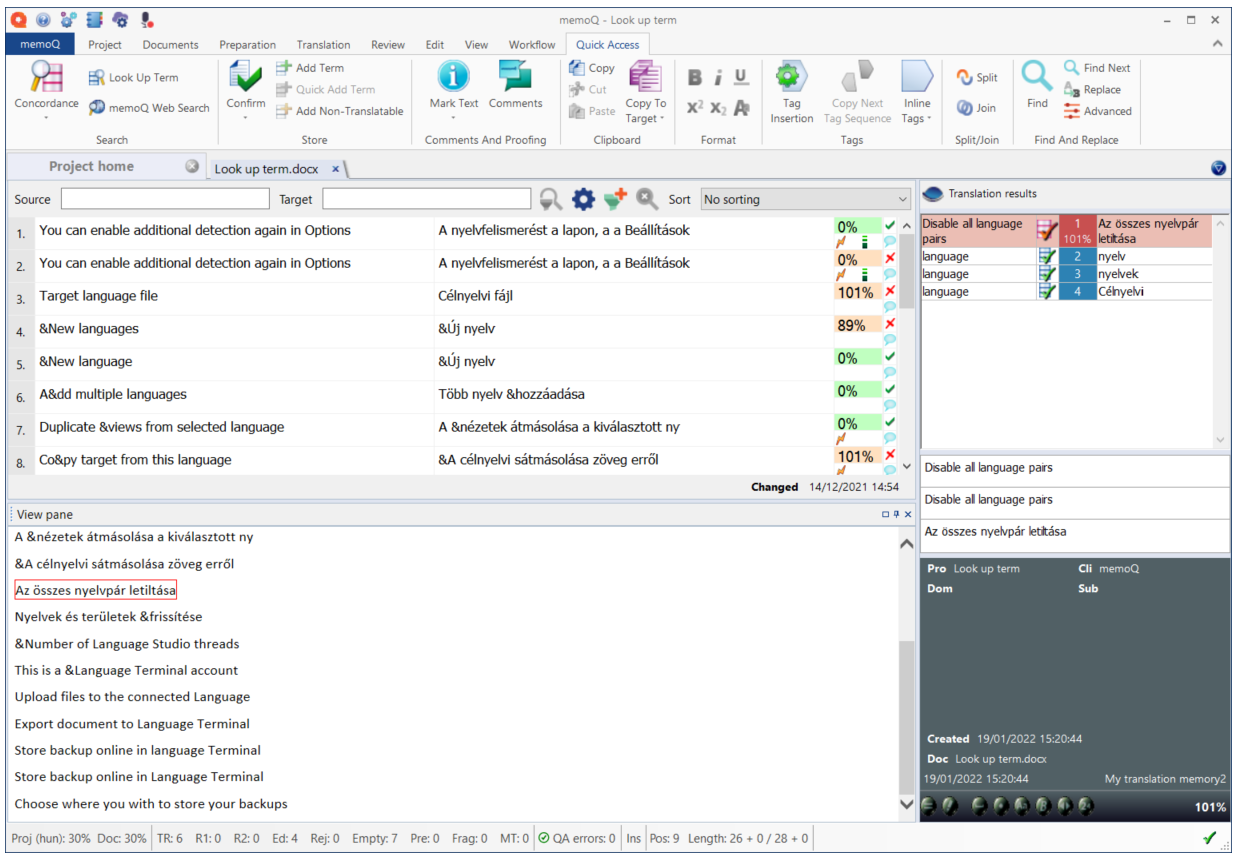The height and width of the screenshot is (859, 1235).
Task: Switch to the Documents ribbon tab
Action: [x=170, y=44]
